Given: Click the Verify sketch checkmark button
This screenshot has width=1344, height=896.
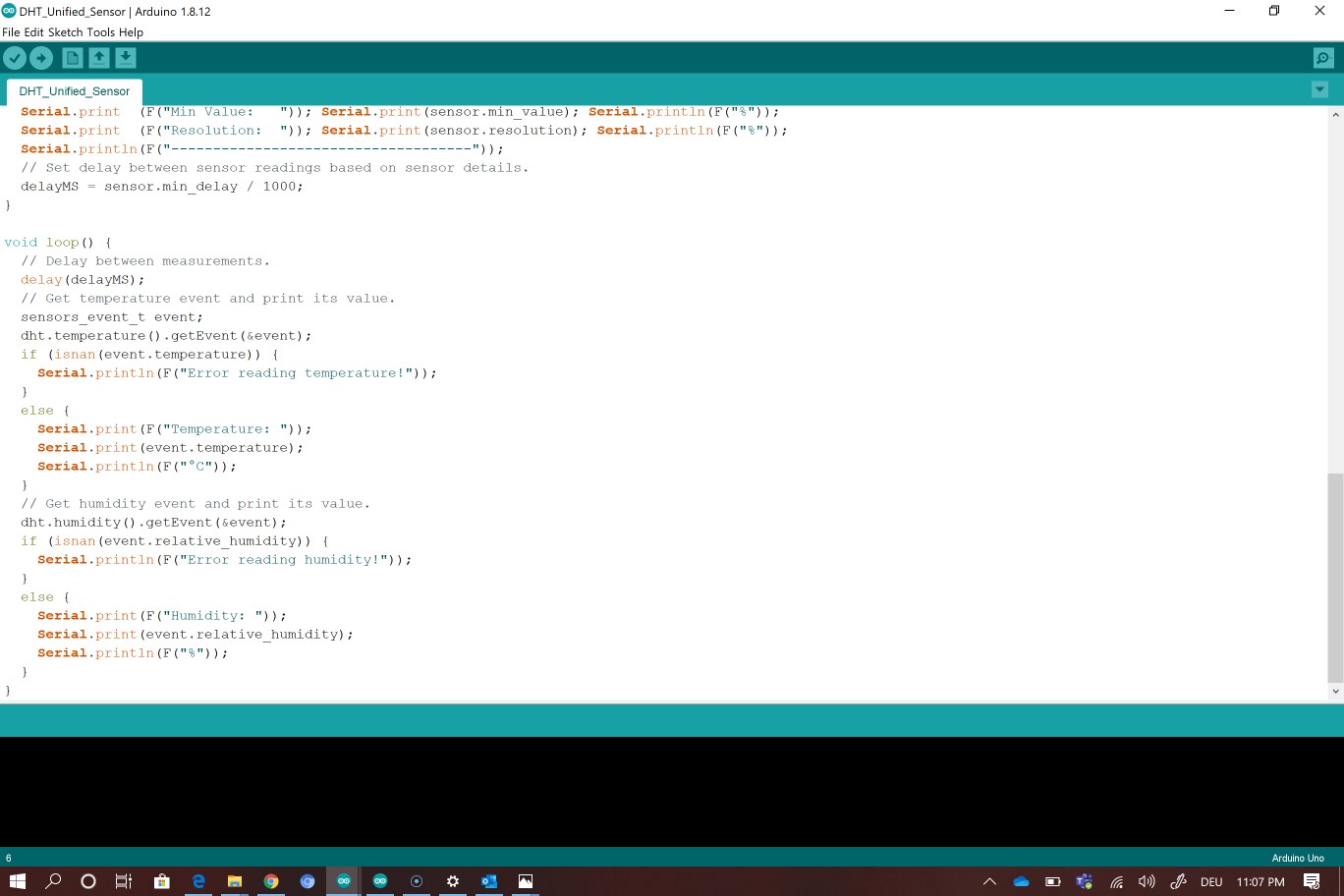Looking at the screenshot, I should pos(15,58).
